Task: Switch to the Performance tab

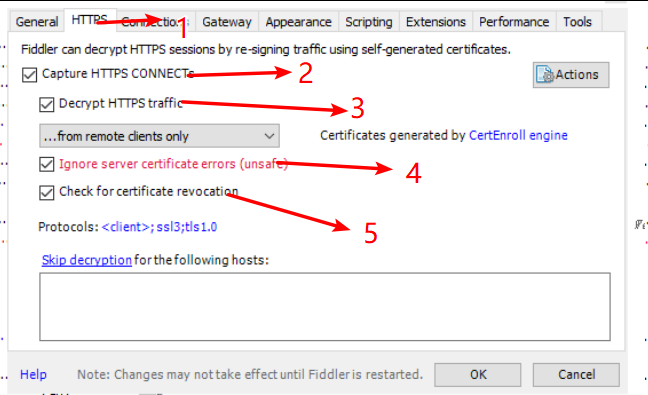Action: [514, 21]
